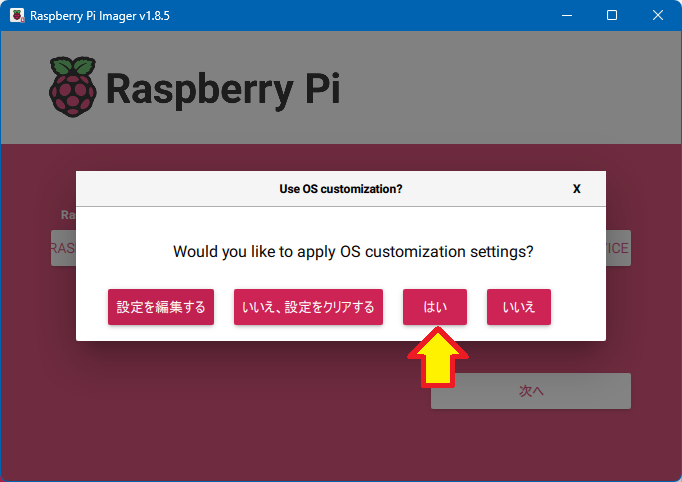
Task: Click 'Would you like to apply OS customization settings?' text
Action: pos(353,251)
